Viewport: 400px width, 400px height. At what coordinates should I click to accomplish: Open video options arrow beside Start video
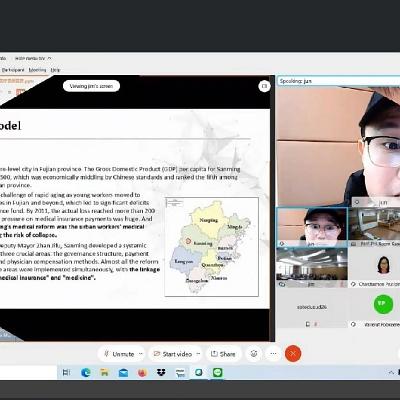coord(199,354)
